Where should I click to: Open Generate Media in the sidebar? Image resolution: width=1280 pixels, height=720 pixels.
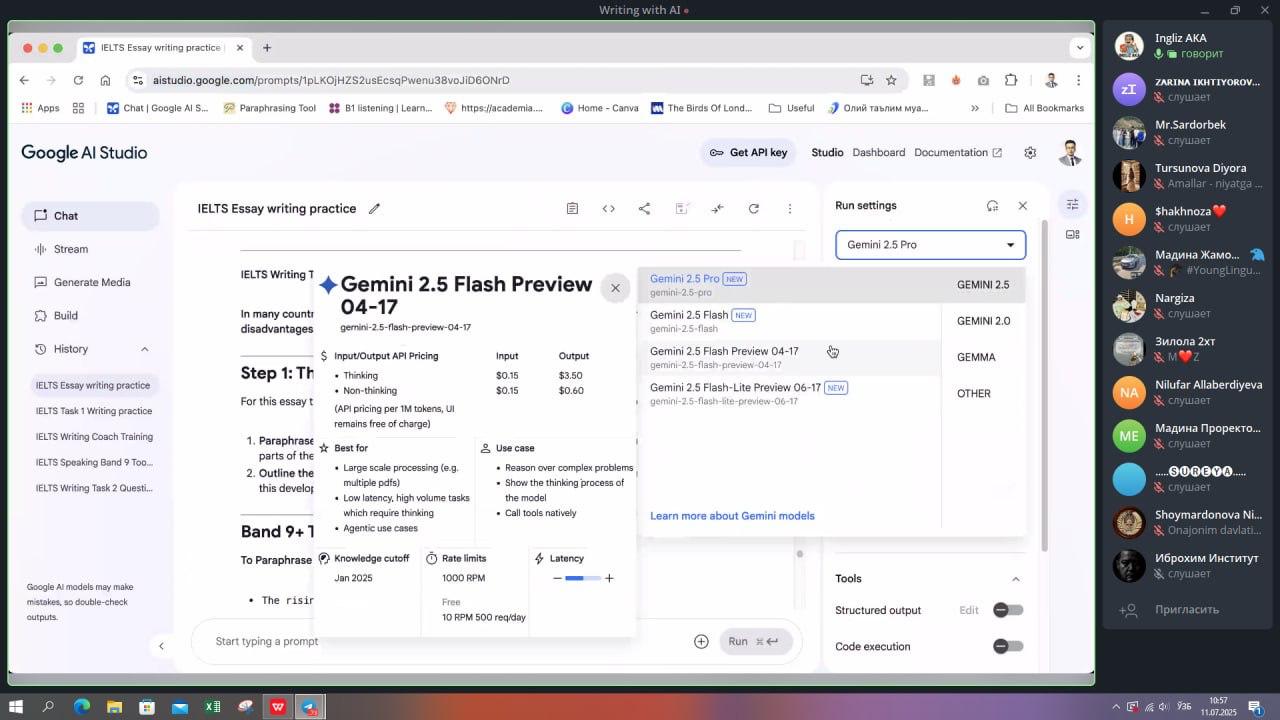tap(90, 282)
